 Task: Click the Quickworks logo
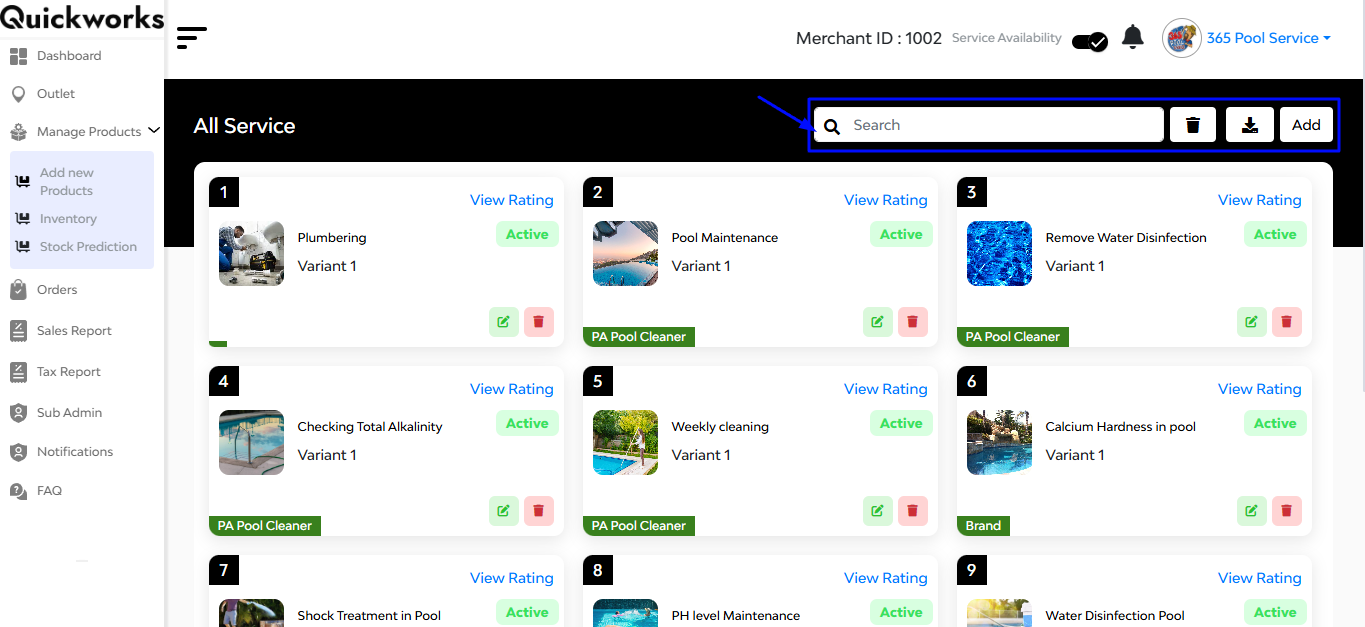click(x=82, y=17)
